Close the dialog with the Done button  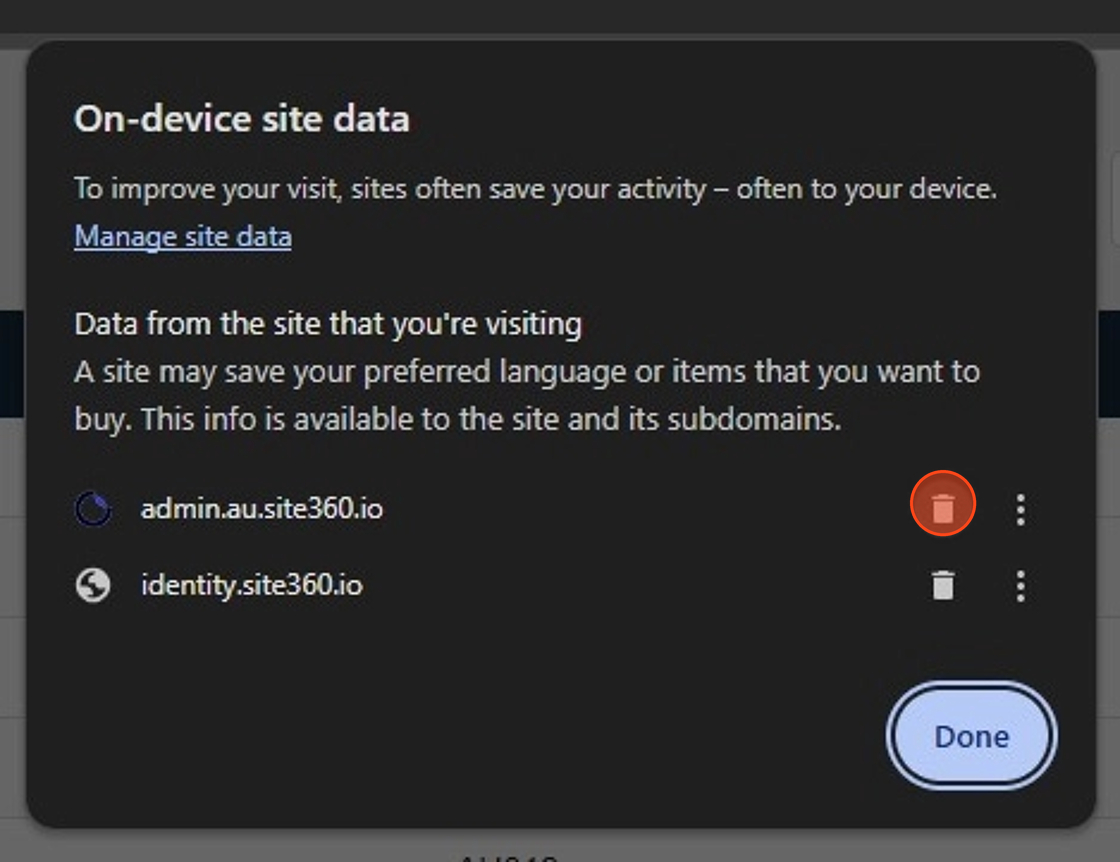pyautogui.click(x=971, y=736)
